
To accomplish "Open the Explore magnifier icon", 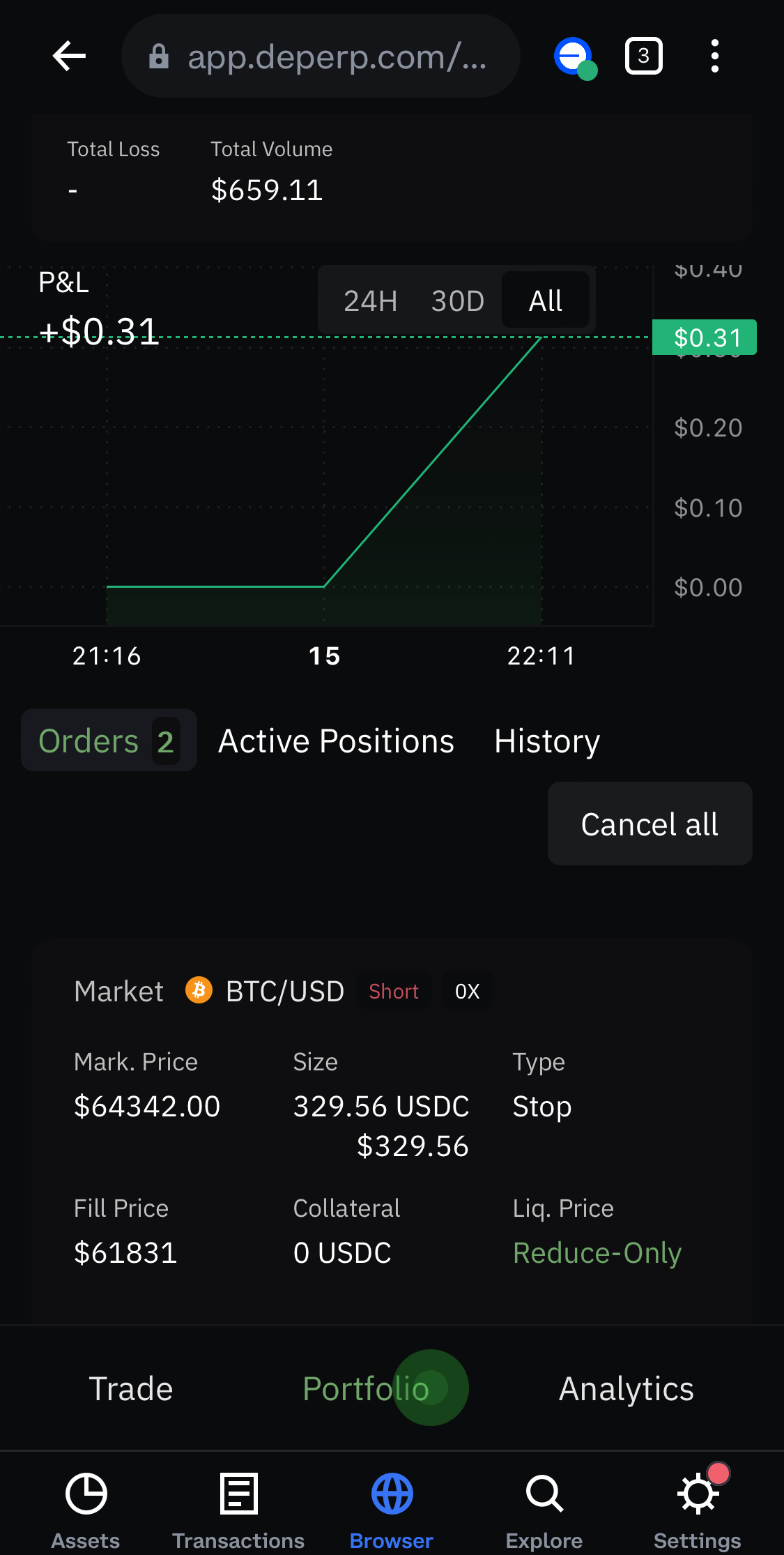I will point(544,1494).
